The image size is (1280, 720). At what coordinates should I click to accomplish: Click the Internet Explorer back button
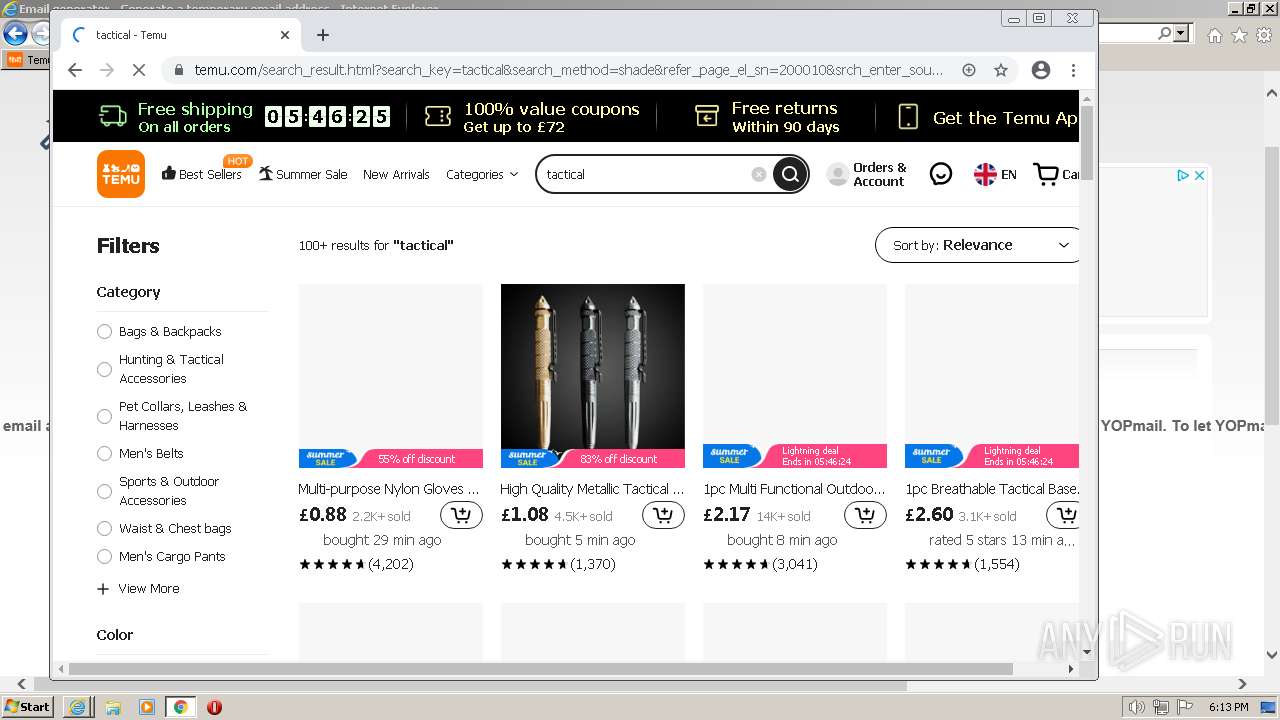pos(15,33)
